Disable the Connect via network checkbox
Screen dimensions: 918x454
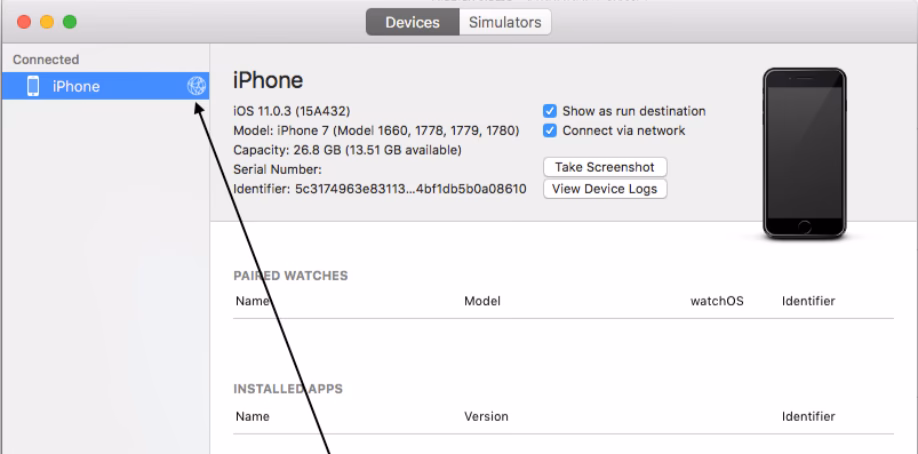(548, 130)
